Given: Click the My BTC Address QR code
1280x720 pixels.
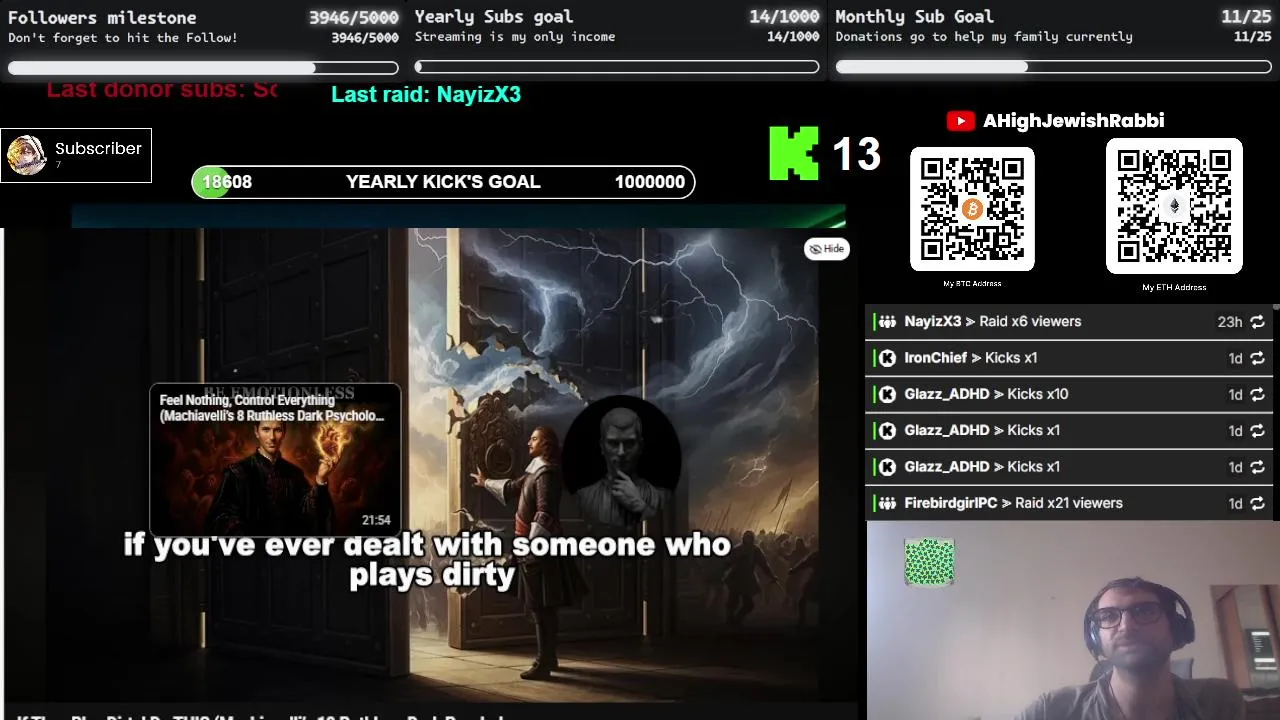Looking at the screenshot, I should (972, 209).
